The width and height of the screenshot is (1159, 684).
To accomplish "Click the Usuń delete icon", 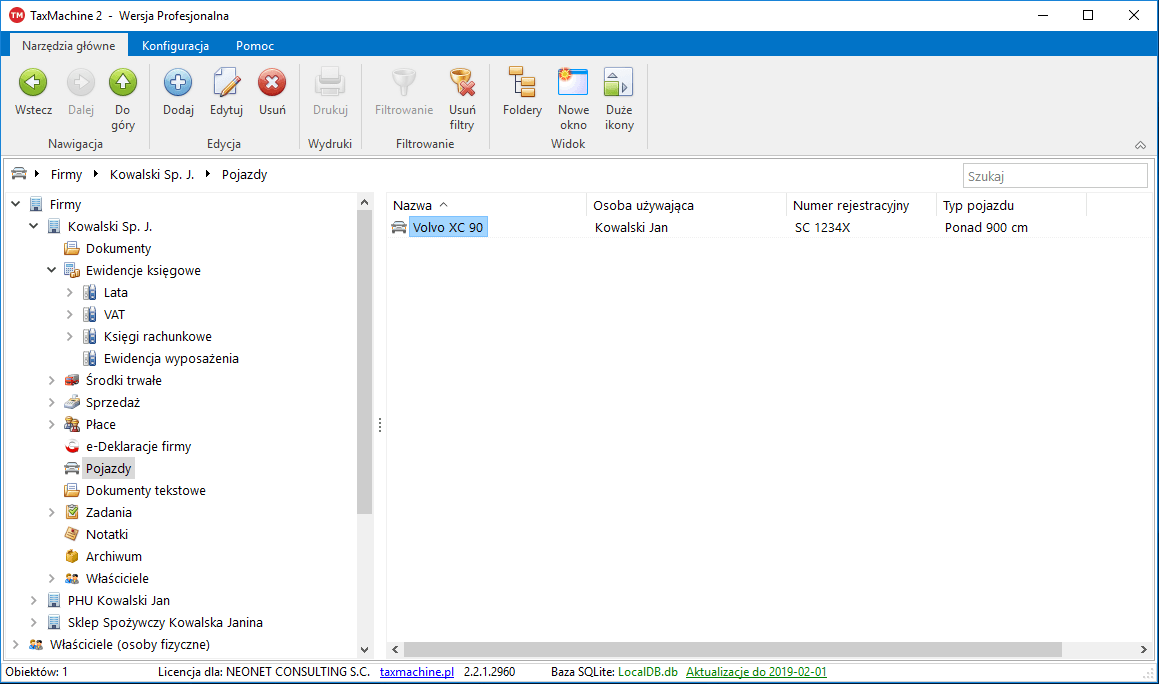I will click(272, 84).
